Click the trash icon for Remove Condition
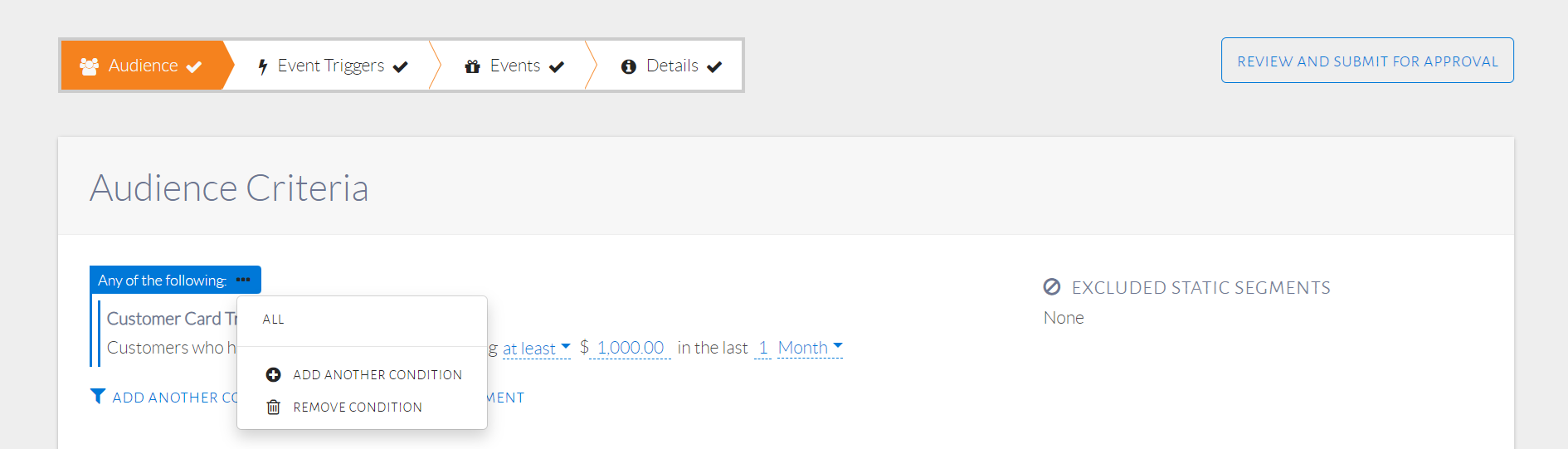This screenshot has height=449, width=1568. click(273, 408)
